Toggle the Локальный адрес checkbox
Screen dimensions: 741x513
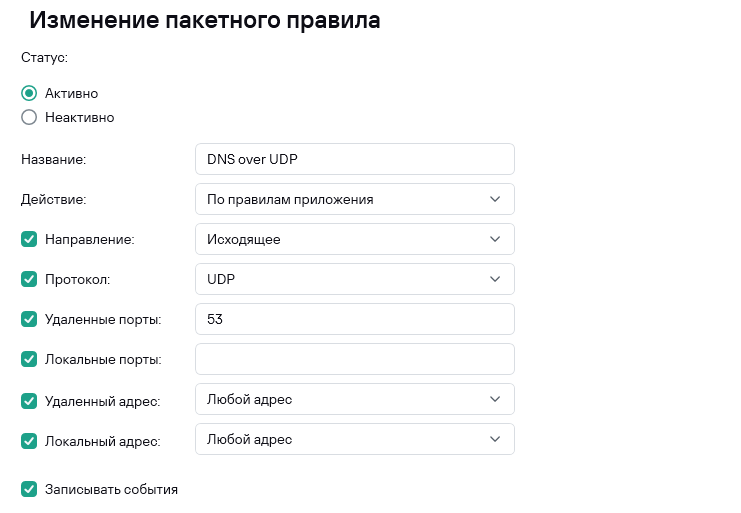[x=29, y=439]
